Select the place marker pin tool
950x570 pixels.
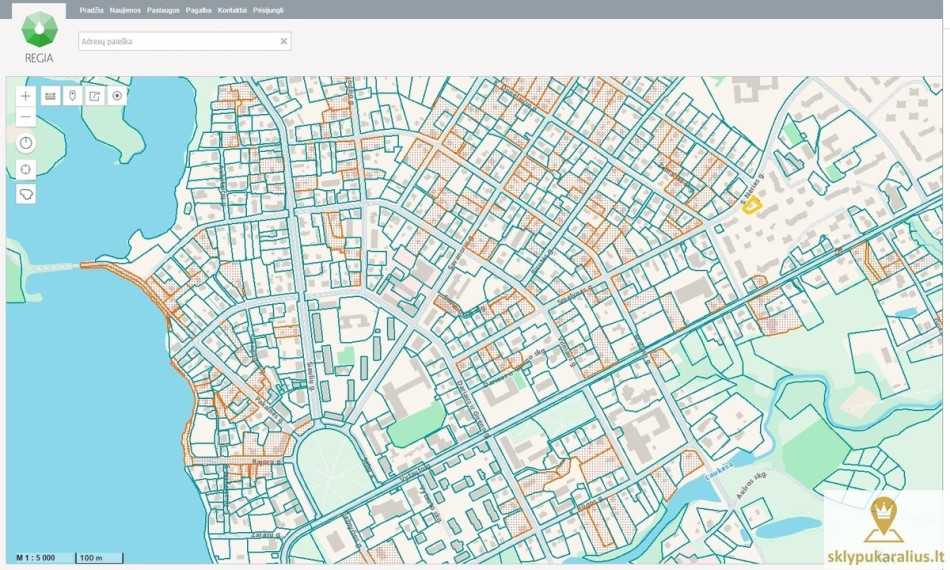click(x=73, y=96)
